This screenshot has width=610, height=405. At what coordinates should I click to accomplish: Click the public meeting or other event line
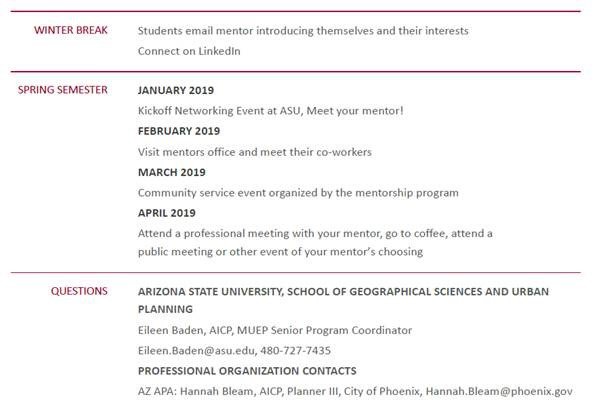(x=280, y=252)
